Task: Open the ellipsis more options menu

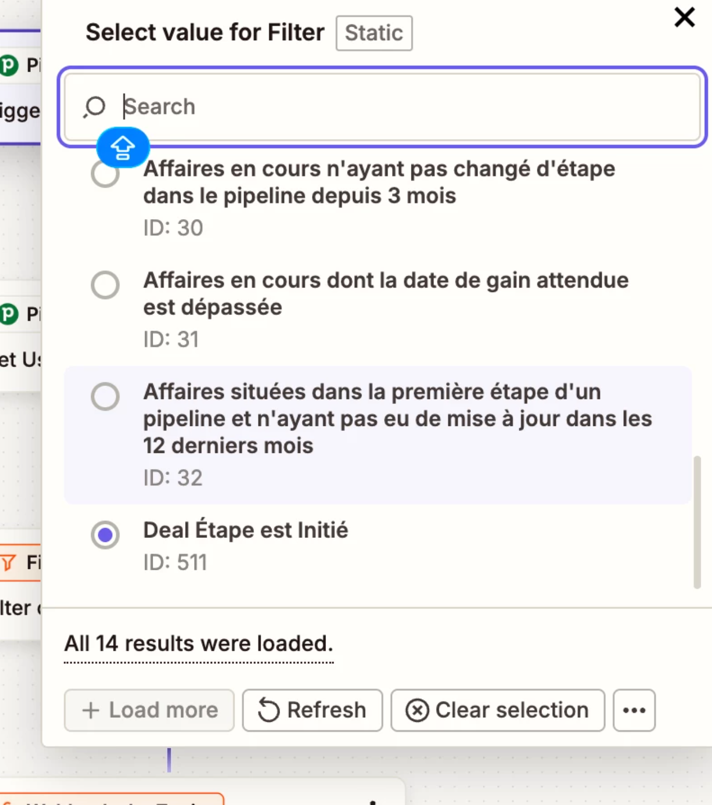Action: coord(634,711)
